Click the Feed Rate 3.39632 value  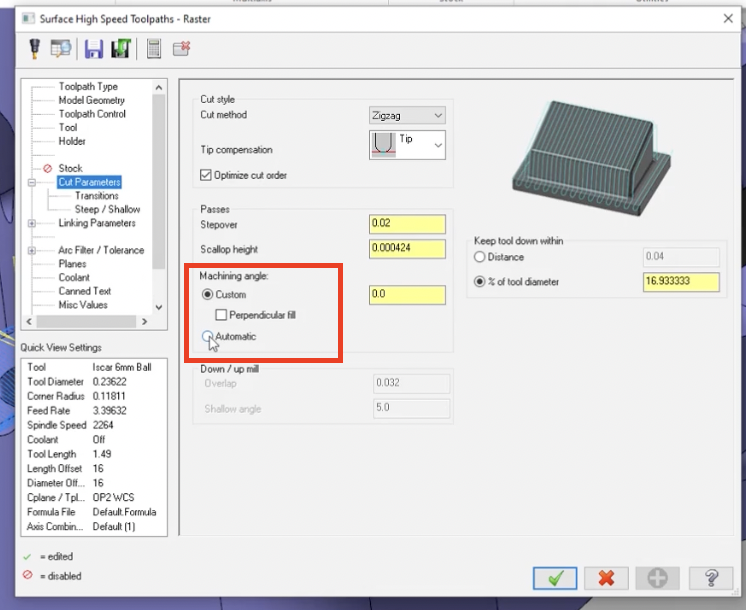(109, 411)
